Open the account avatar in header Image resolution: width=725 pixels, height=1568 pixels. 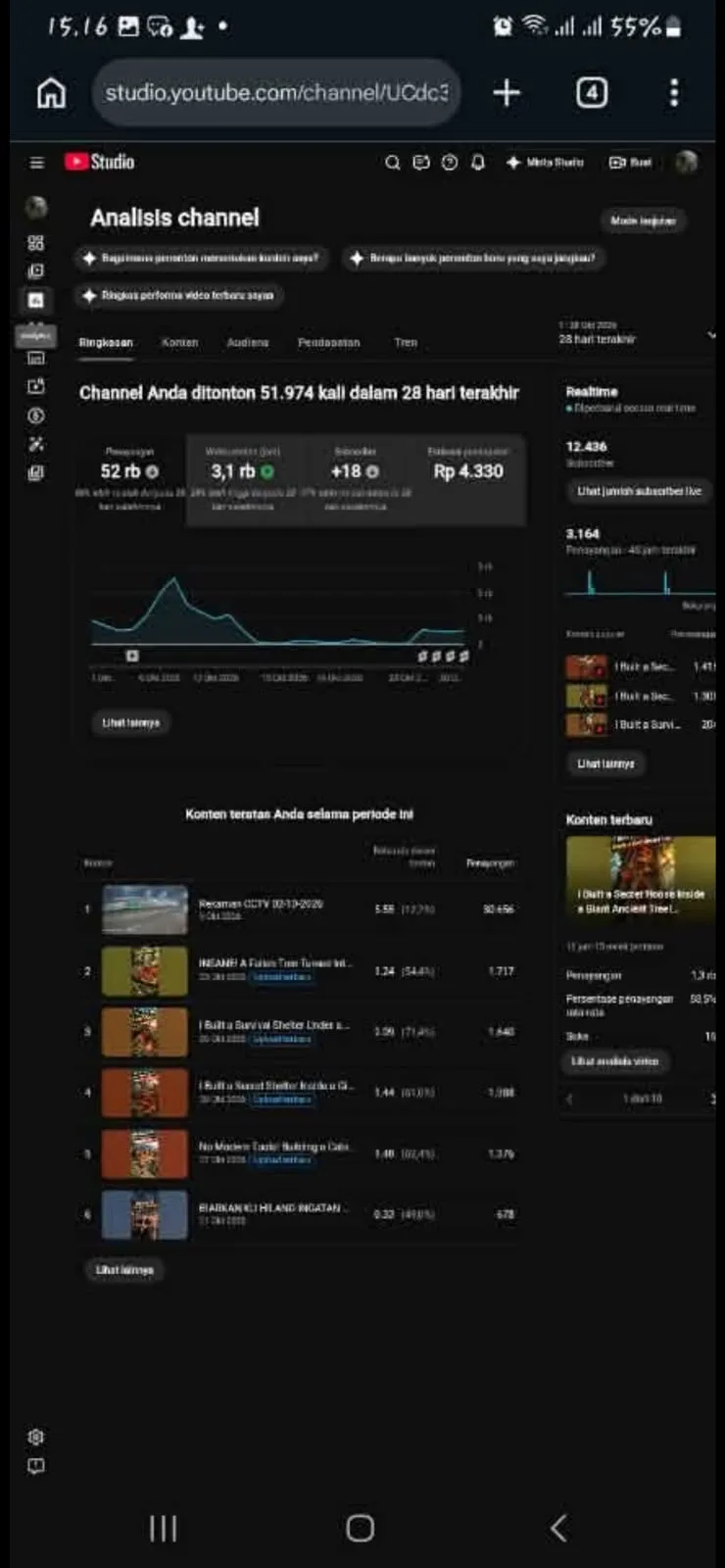[x=687, y=162]
